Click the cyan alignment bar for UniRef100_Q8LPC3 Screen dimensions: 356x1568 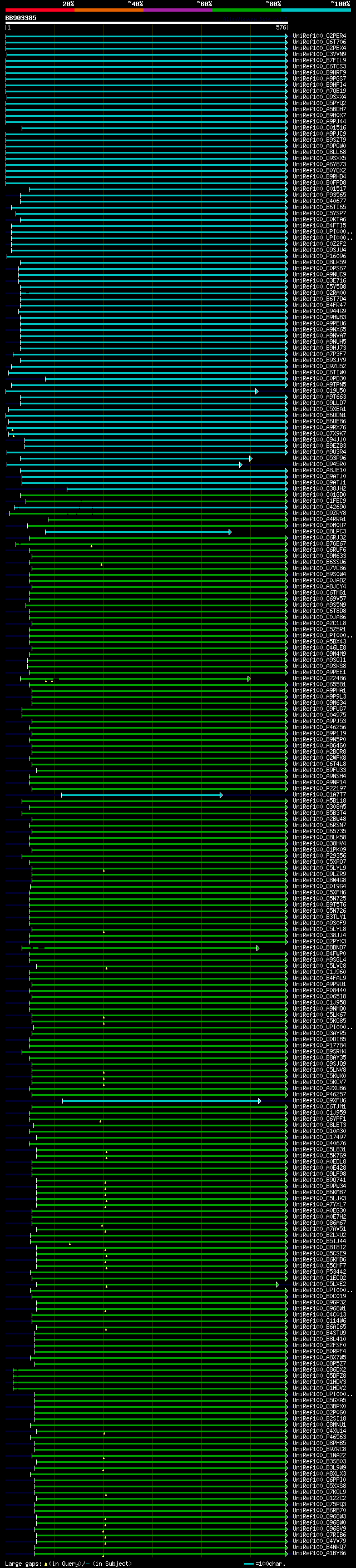pos(138,532)
